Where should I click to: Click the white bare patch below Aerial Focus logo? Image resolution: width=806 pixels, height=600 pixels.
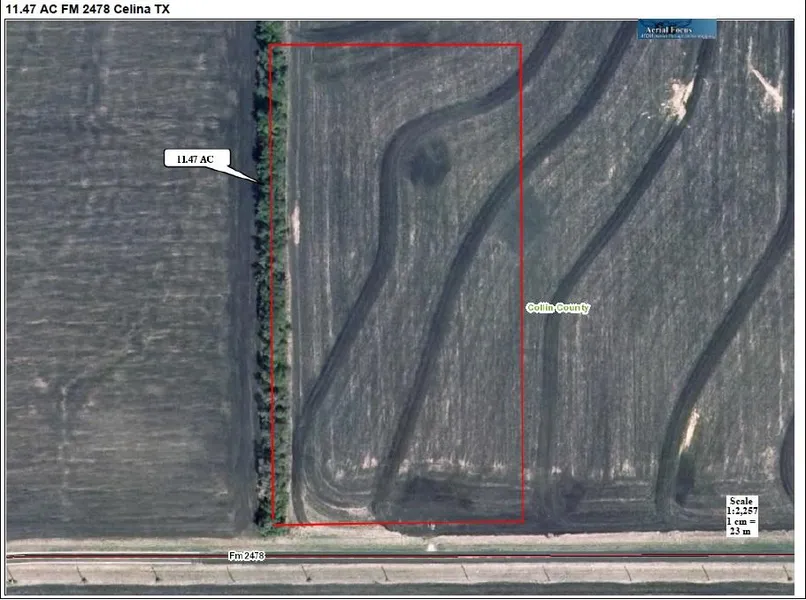click(680, 97)
